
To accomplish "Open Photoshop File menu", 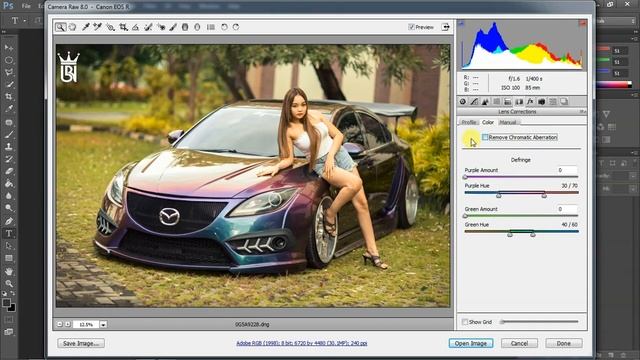I will 26,6.
